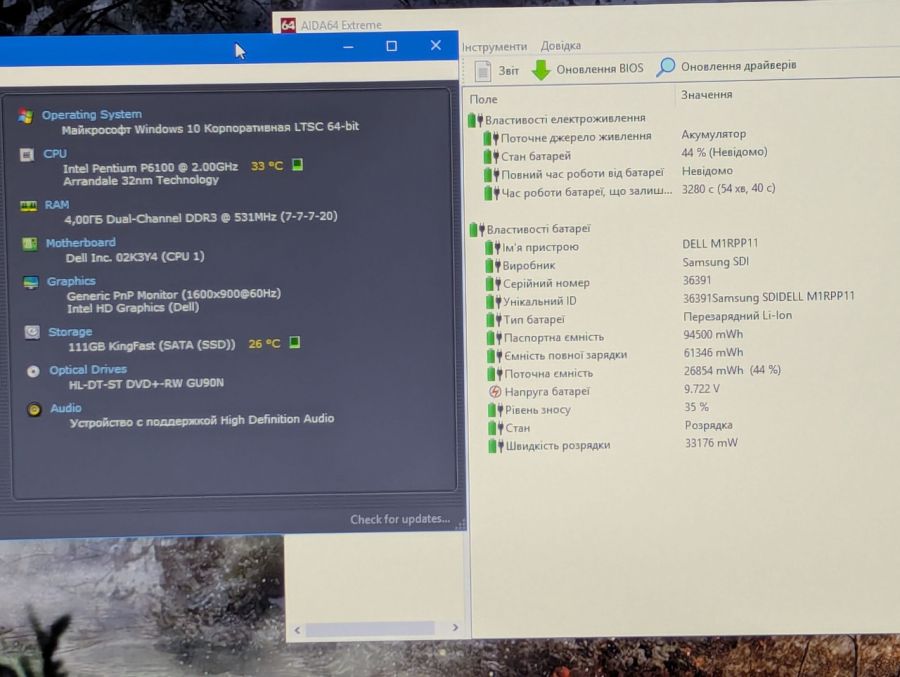Click the Optical Drives disc icon

33,371
